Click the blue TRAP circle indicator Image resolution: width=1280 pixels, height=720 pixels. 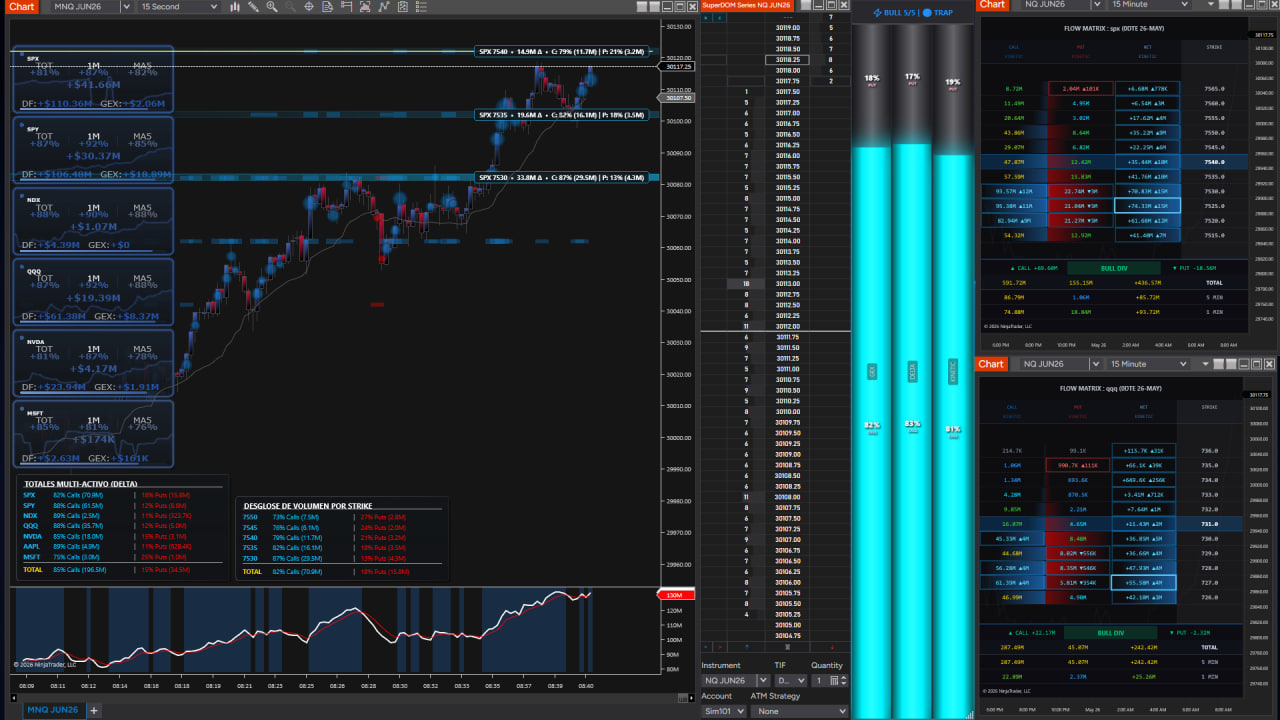(x=927, y=13)
